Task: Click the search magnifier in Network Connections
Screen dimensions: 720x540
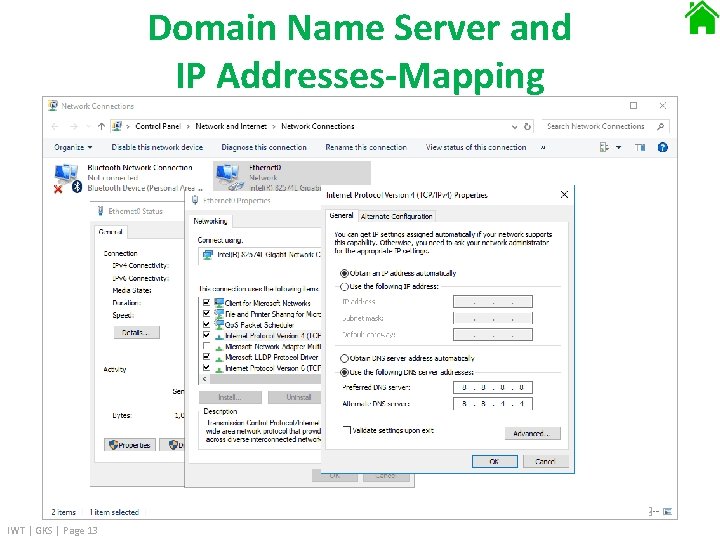Action: click(x=660, y=126)
